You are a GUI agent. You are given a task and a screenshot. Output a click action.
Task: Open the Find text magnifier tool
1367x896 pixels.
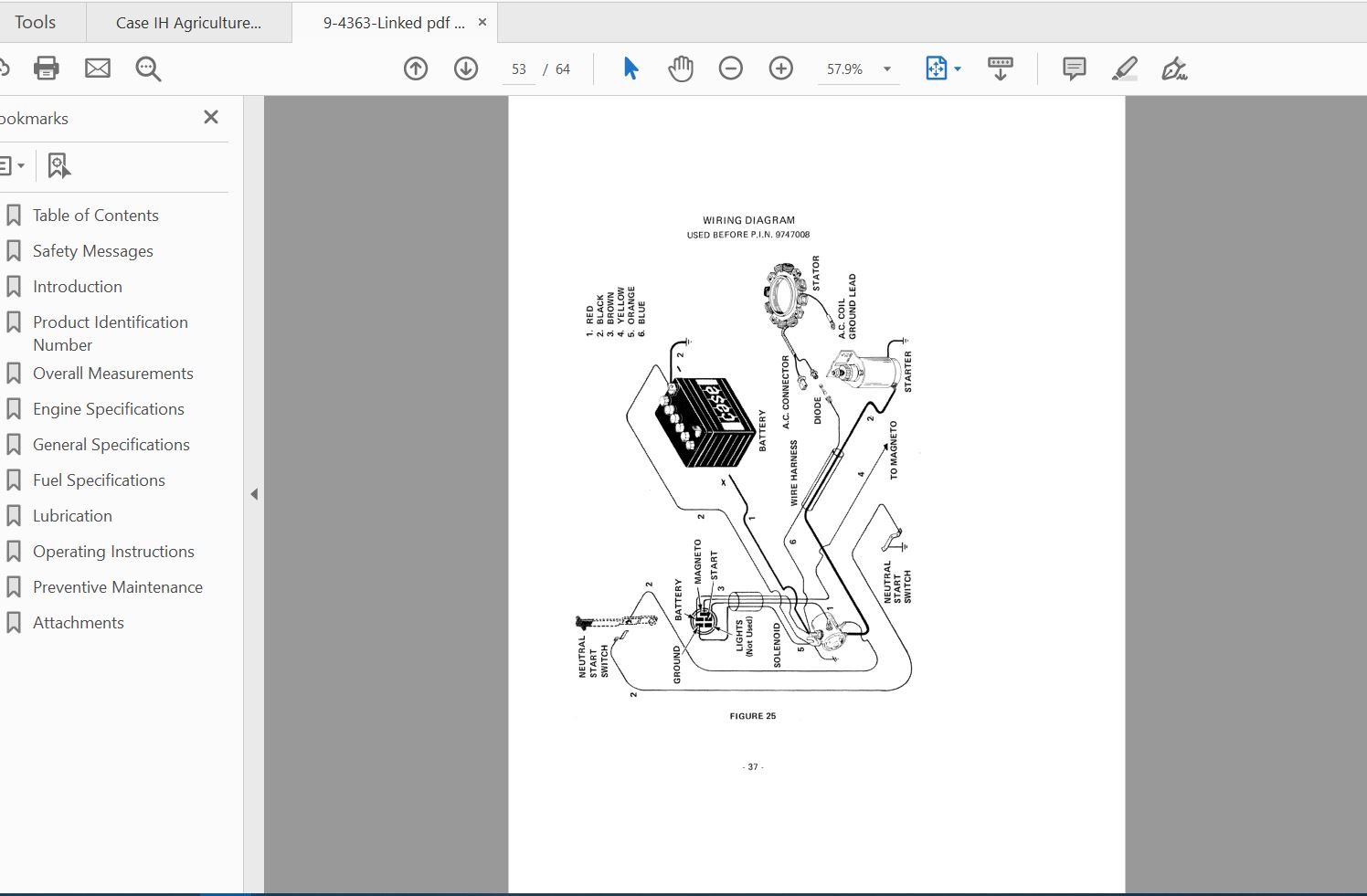[x=148, y=69]
